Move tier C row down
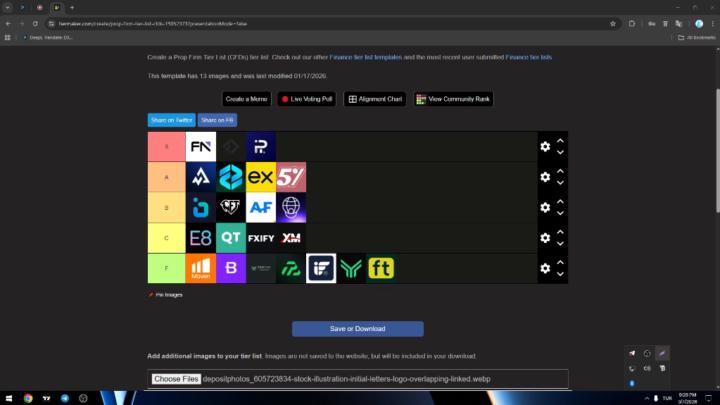 pos(560,244)
